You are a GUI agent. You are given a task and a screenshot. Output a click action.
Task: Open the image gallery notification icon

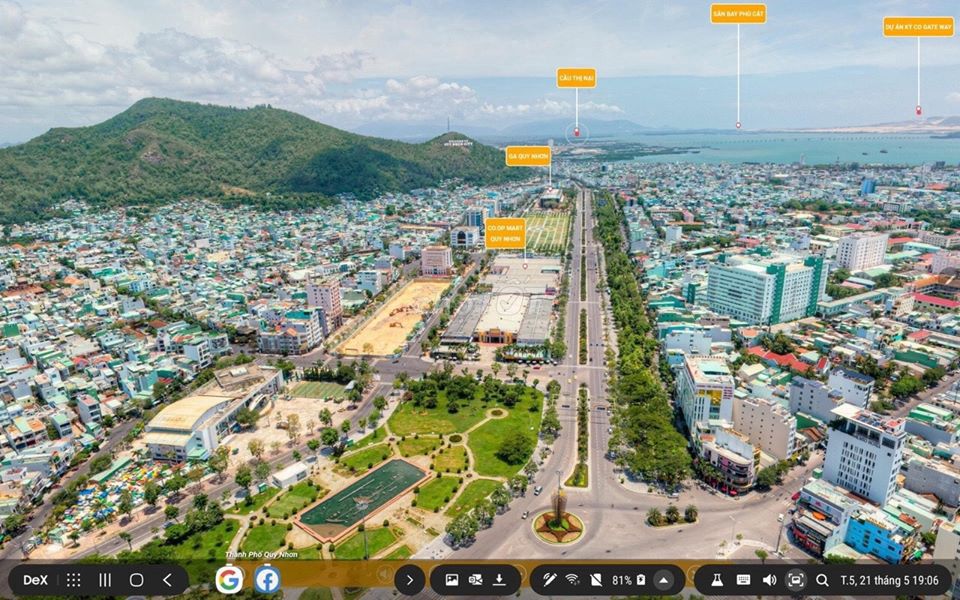(x=452, y=580)
